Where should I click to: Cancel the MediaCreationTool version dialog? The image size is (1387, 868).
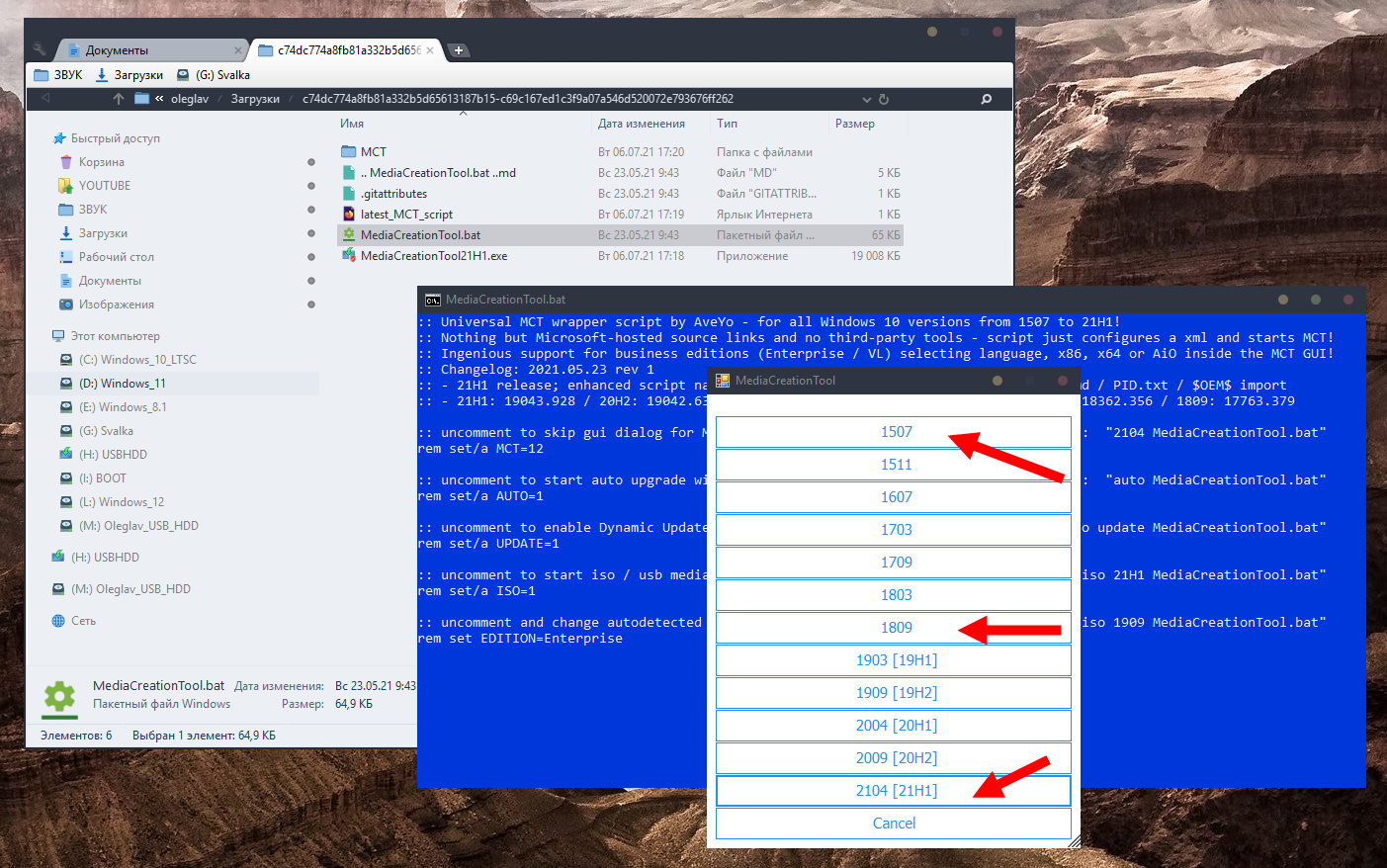pos(894,824)
